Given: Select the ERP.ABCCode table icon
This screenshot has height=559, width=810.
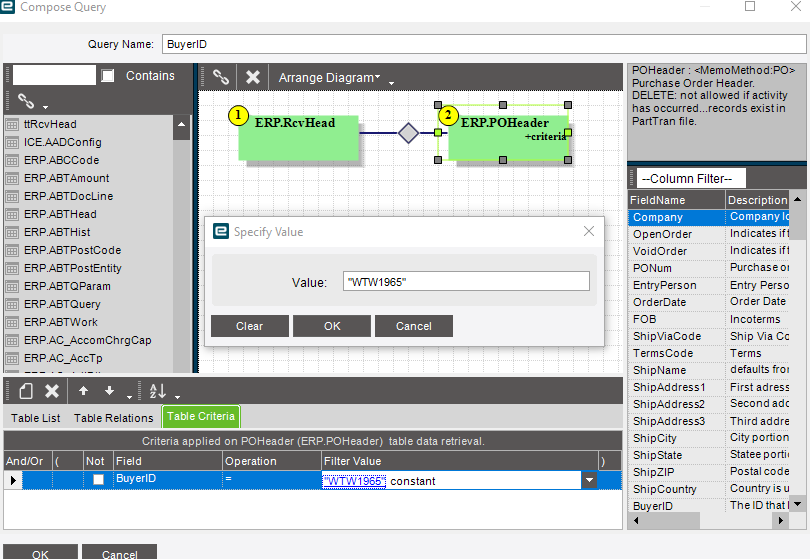Looking at the screenshot, I should pyautogui.click(x=12, y=161).
